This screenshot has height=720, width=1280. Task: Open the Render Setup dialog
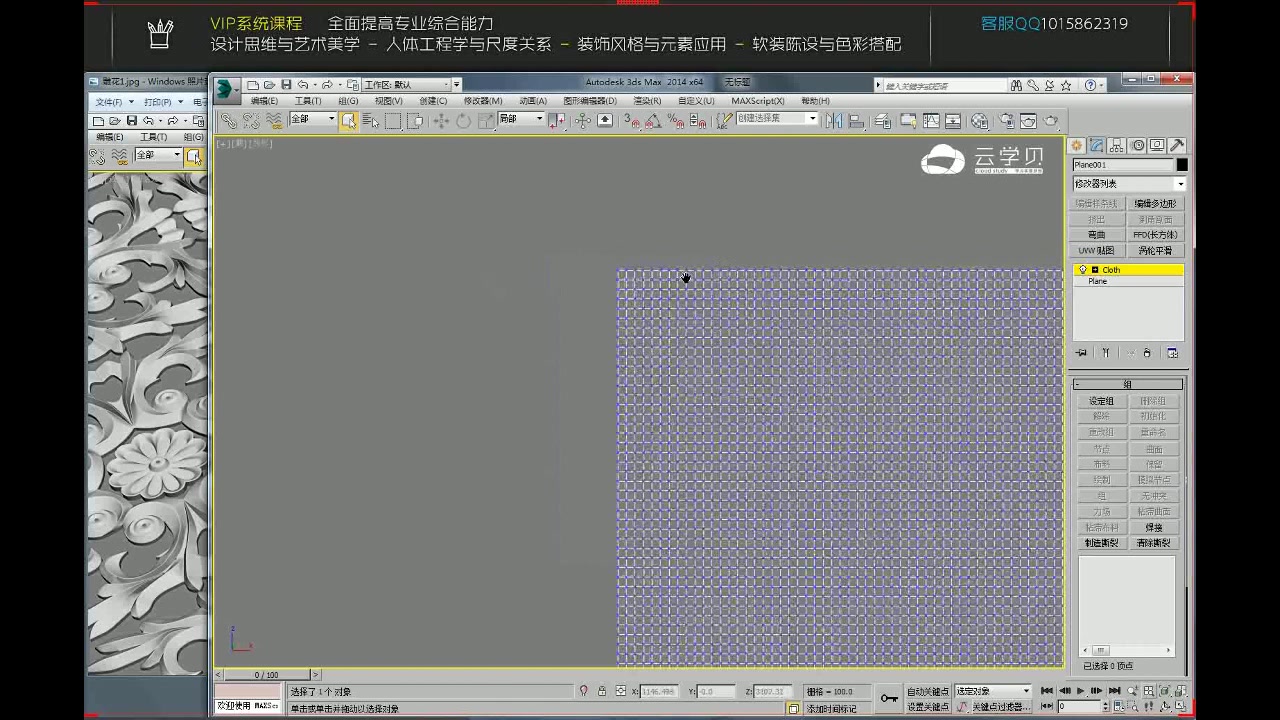click(x=1007, y=120)
